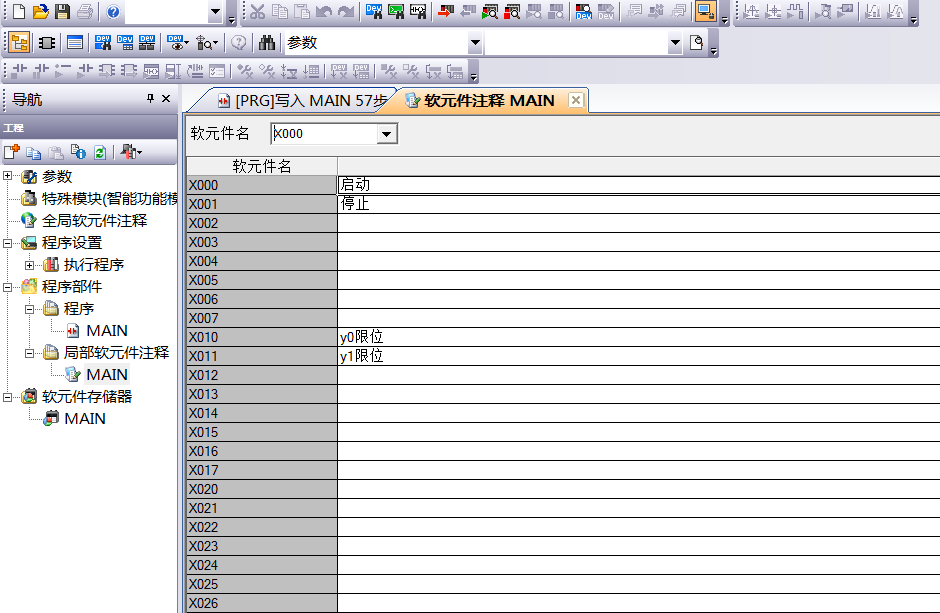Screen dimensions: 940x613
Task: Collapse the 程序设置 tree node
Action: [8, 243]
